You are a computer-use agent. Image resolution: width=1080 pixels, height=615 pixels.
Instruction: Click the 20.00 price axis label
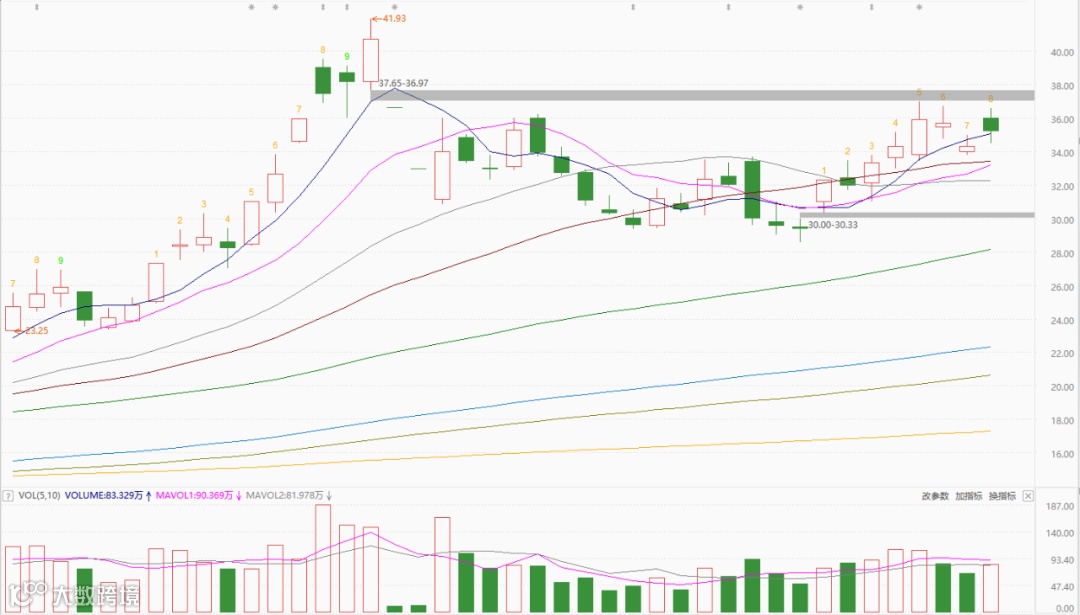tap(1062, 387)
